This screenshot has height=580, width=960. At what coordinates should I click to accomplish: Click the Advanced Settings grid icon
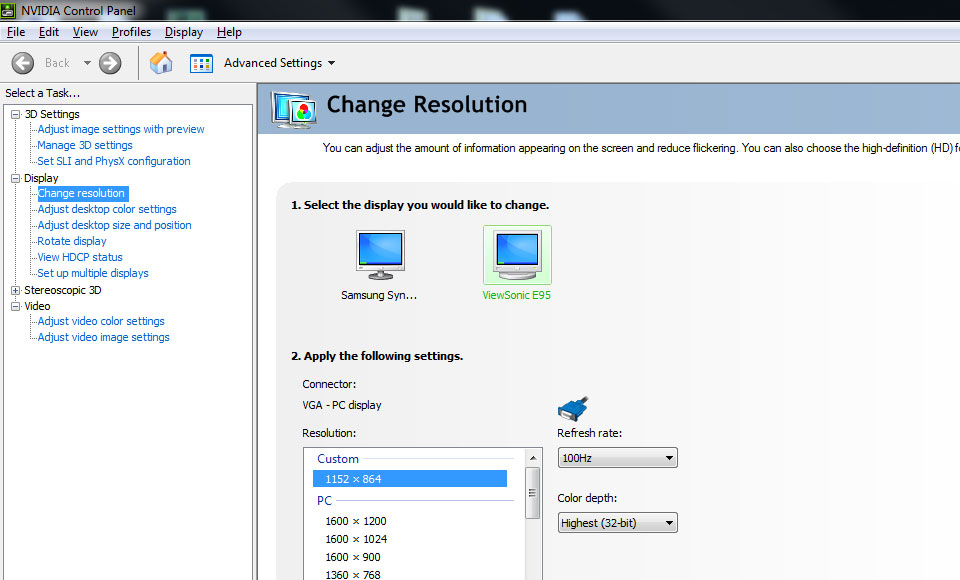(x=201, y=63)
